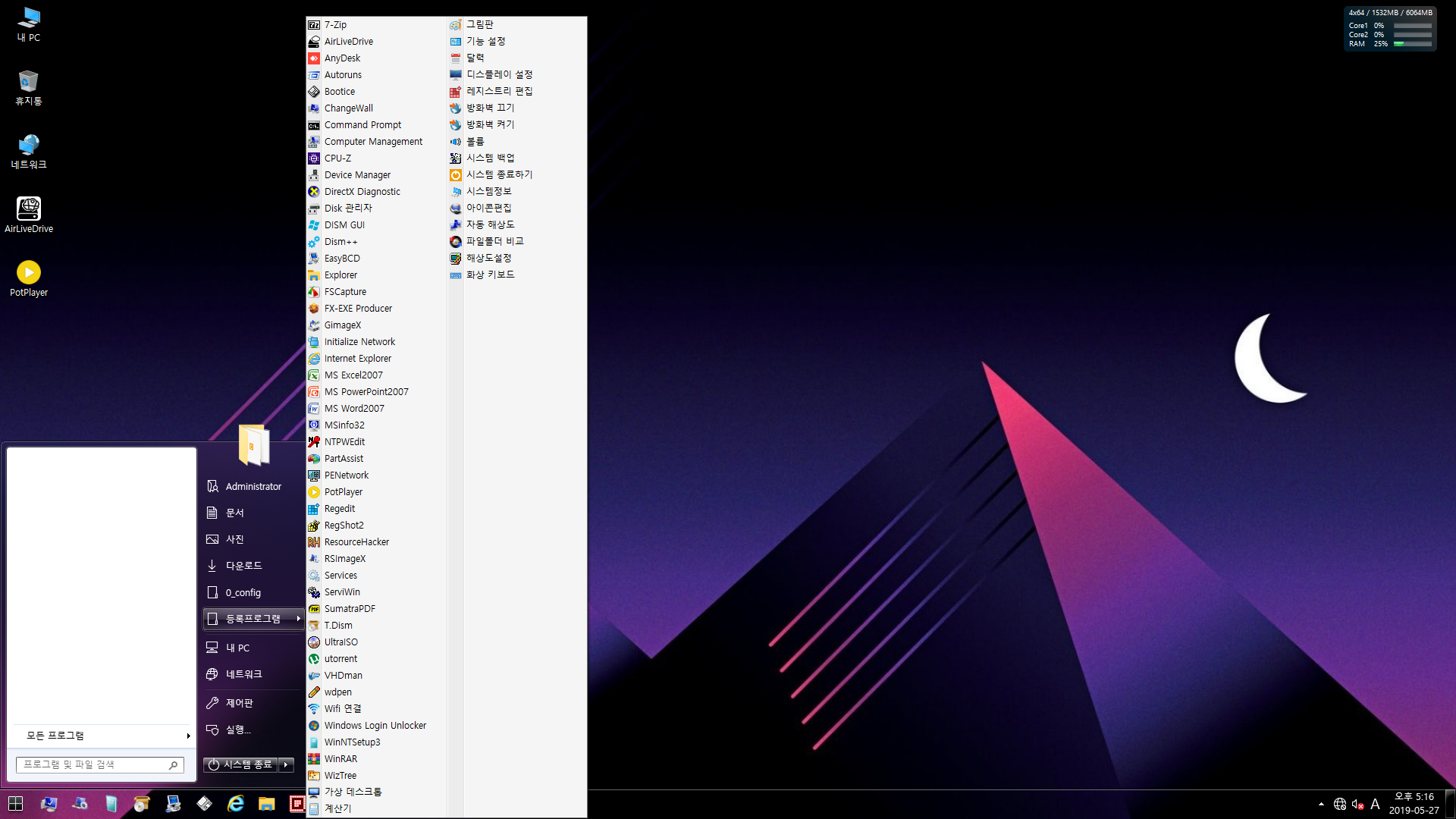Open the 7-Zip icon in programs list
The image size is (1456, 819).
point(314,25)
